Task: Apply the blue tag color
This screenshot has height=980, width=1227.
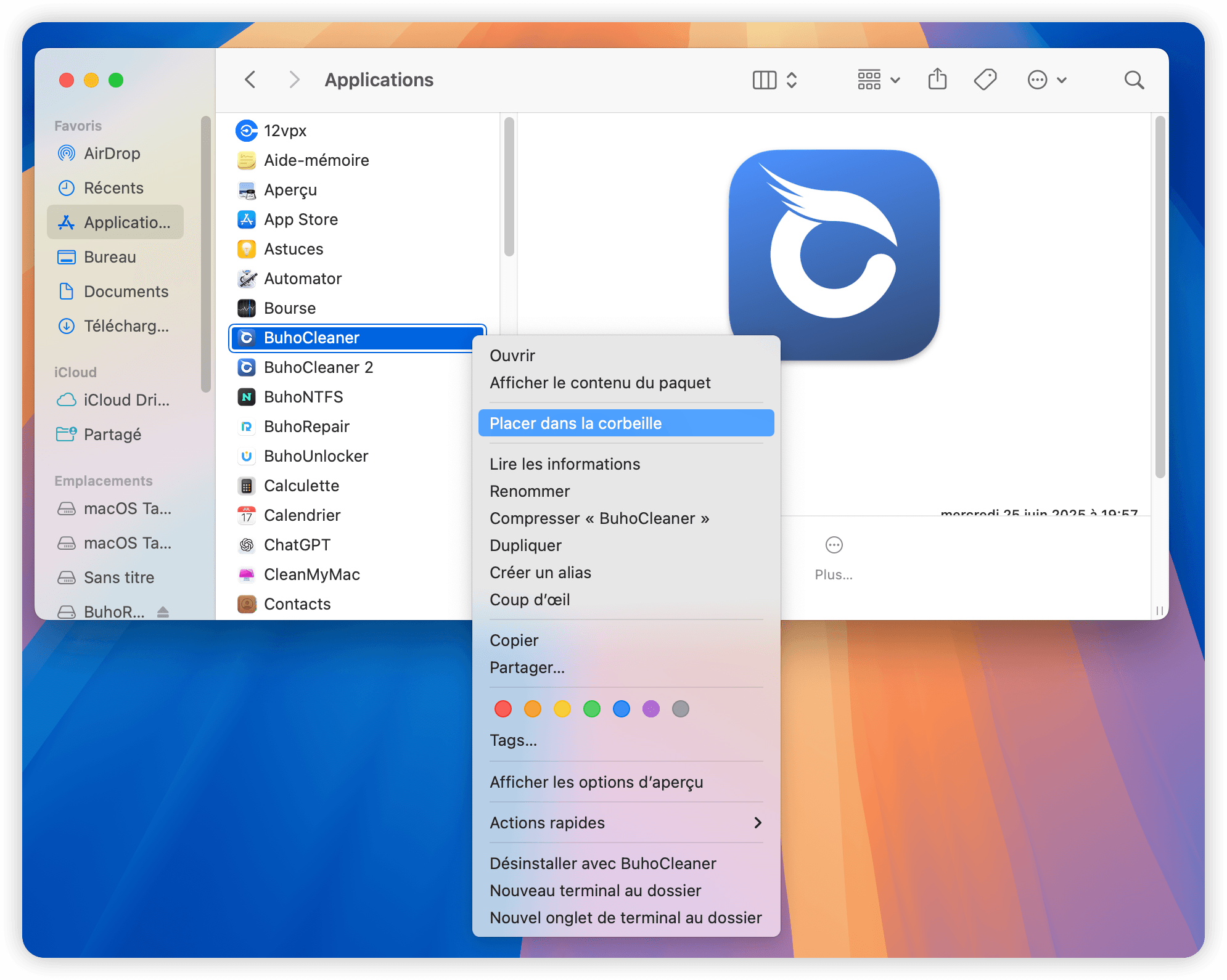Action: 622,709
